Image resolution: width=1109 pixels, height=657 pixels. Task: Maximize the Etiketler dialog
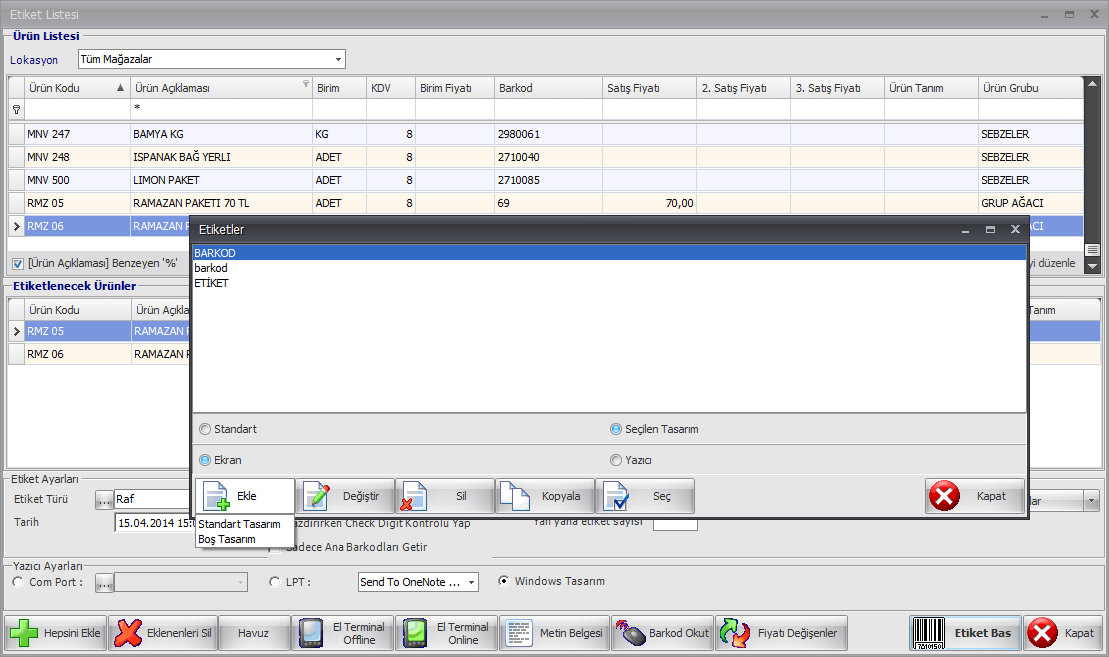click(990, 230)
